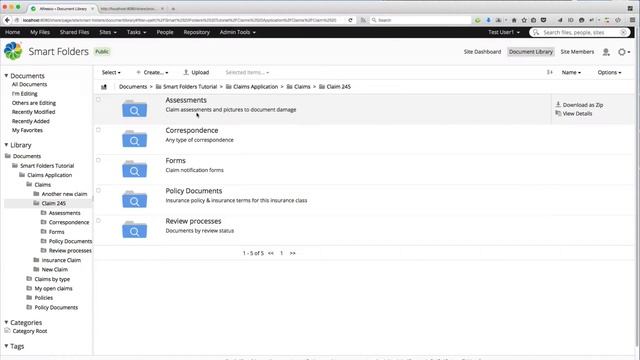Switch to Site Dashboard
This screenshot has width=640, height=360.
482,52
